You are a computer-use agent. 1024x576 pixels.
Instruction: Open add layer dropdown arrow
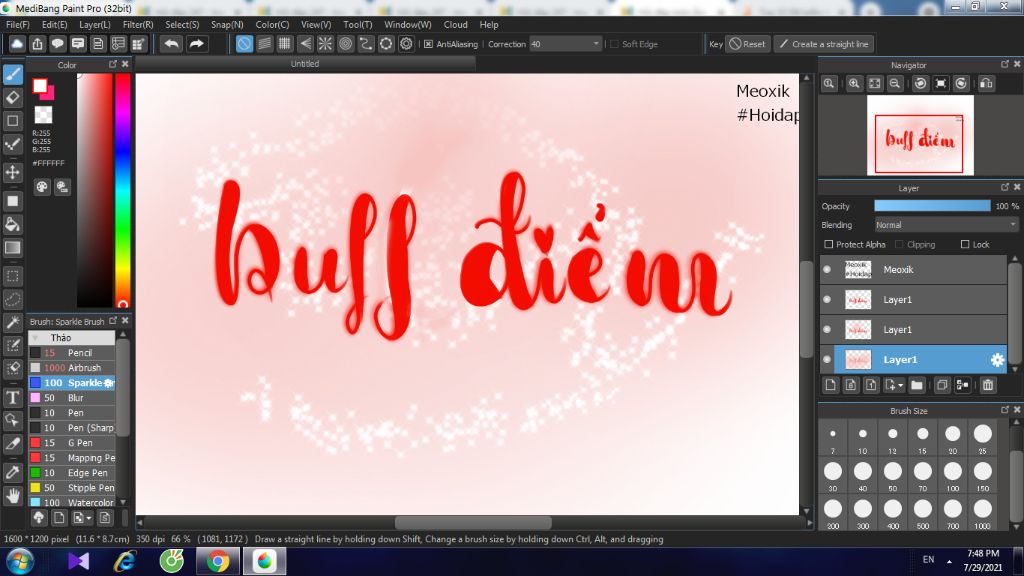click(901, 385)
